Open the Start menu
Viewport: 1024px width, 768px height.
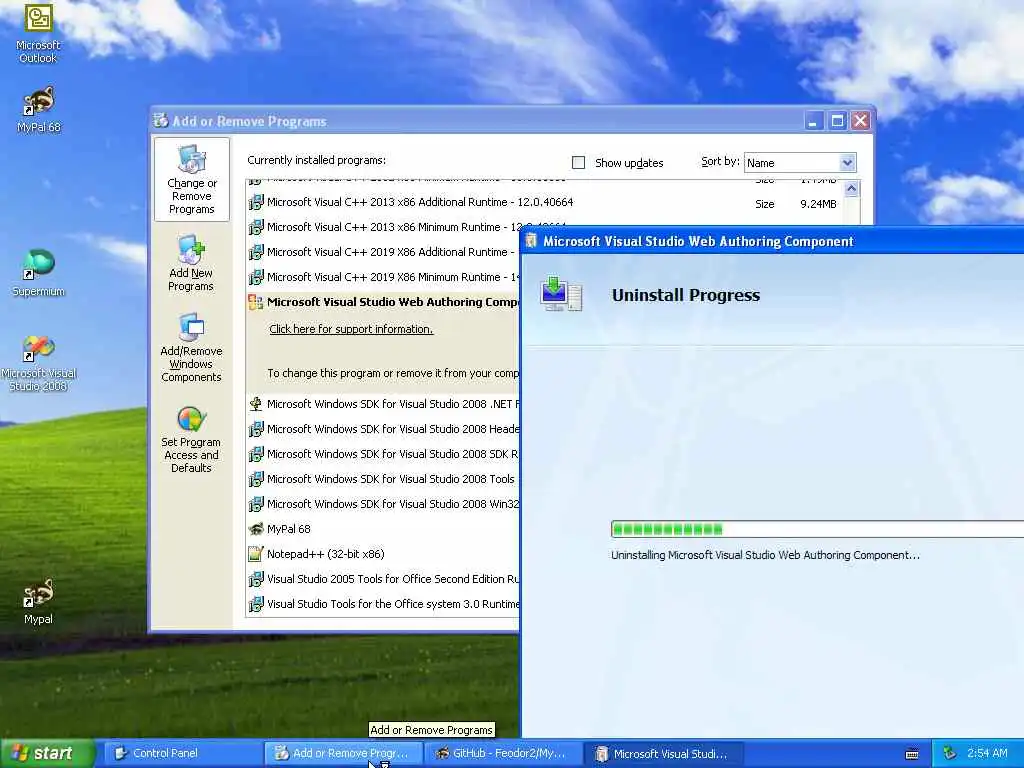pos(47,753)
